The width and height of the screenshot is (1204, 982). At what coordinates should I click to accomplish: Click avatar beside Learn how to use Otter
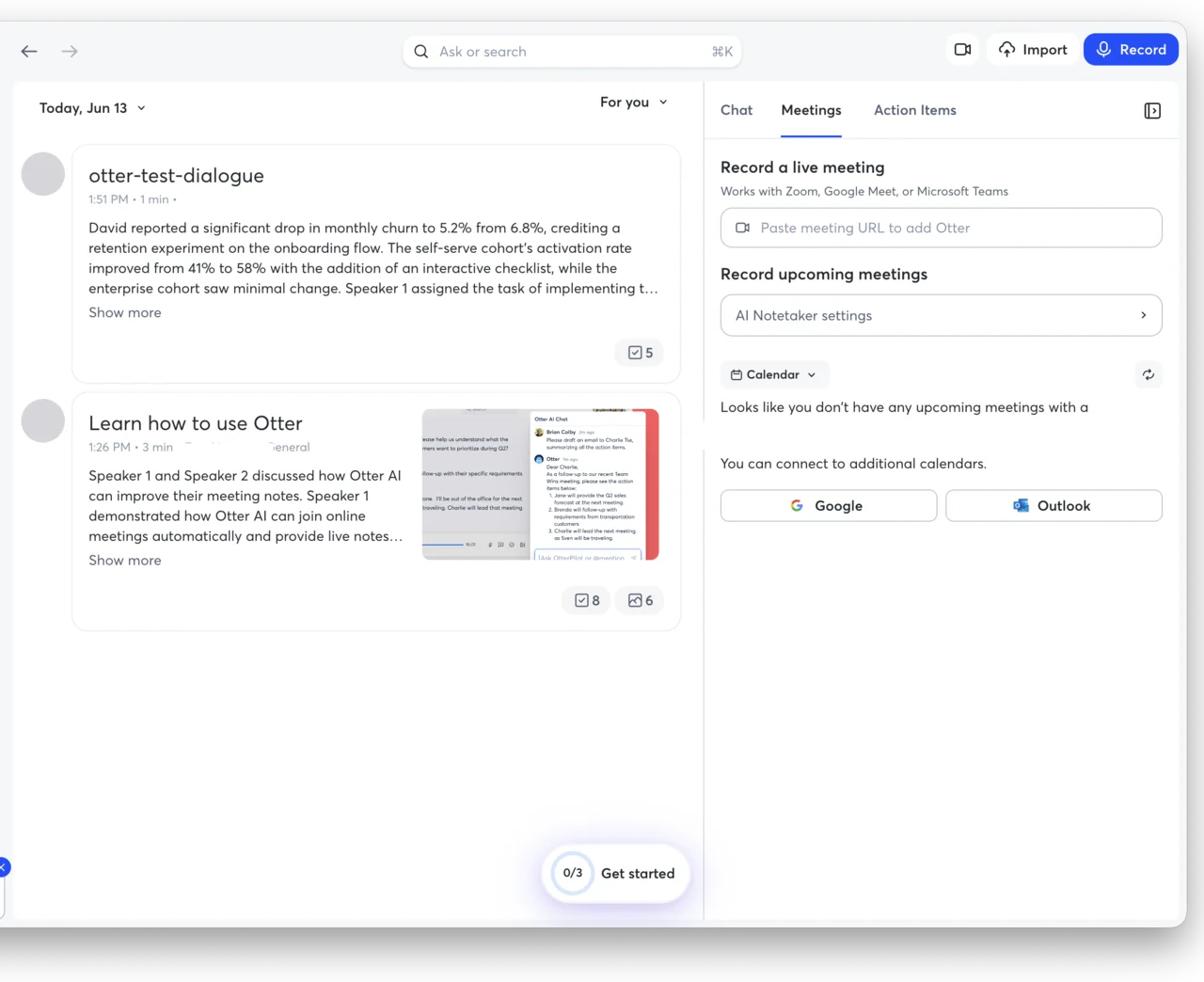(43, 420)
